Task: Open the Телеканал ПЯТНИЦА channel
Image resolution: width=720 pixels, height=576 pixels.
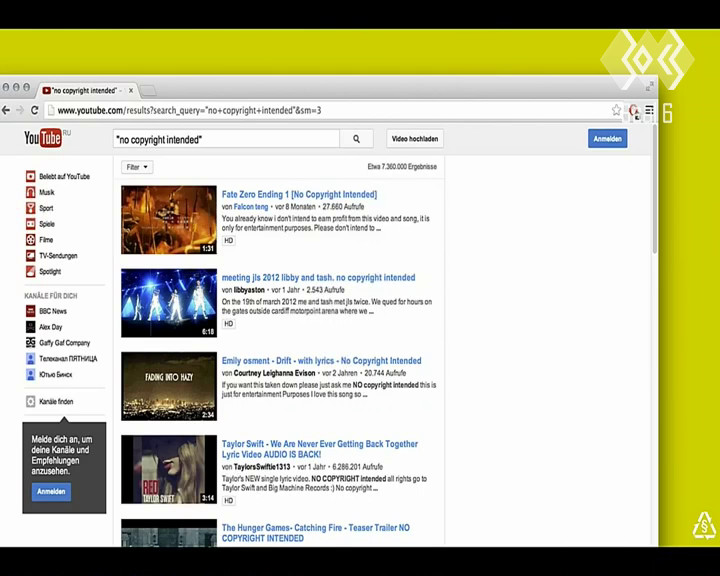Action: 62,359
